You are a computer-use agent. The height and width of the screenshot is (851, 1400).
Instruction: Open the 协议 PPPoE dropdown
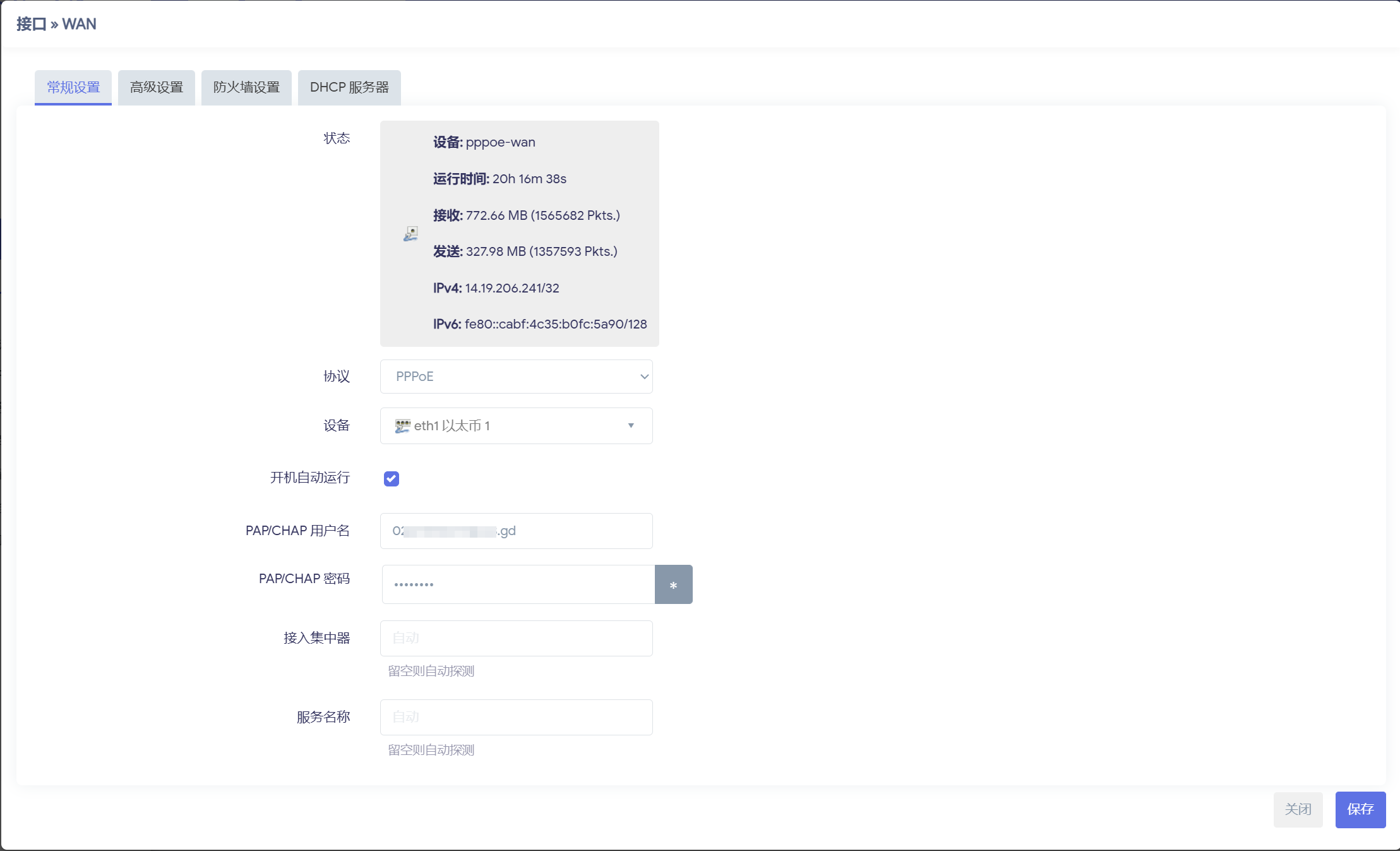(x=505, y=377)
